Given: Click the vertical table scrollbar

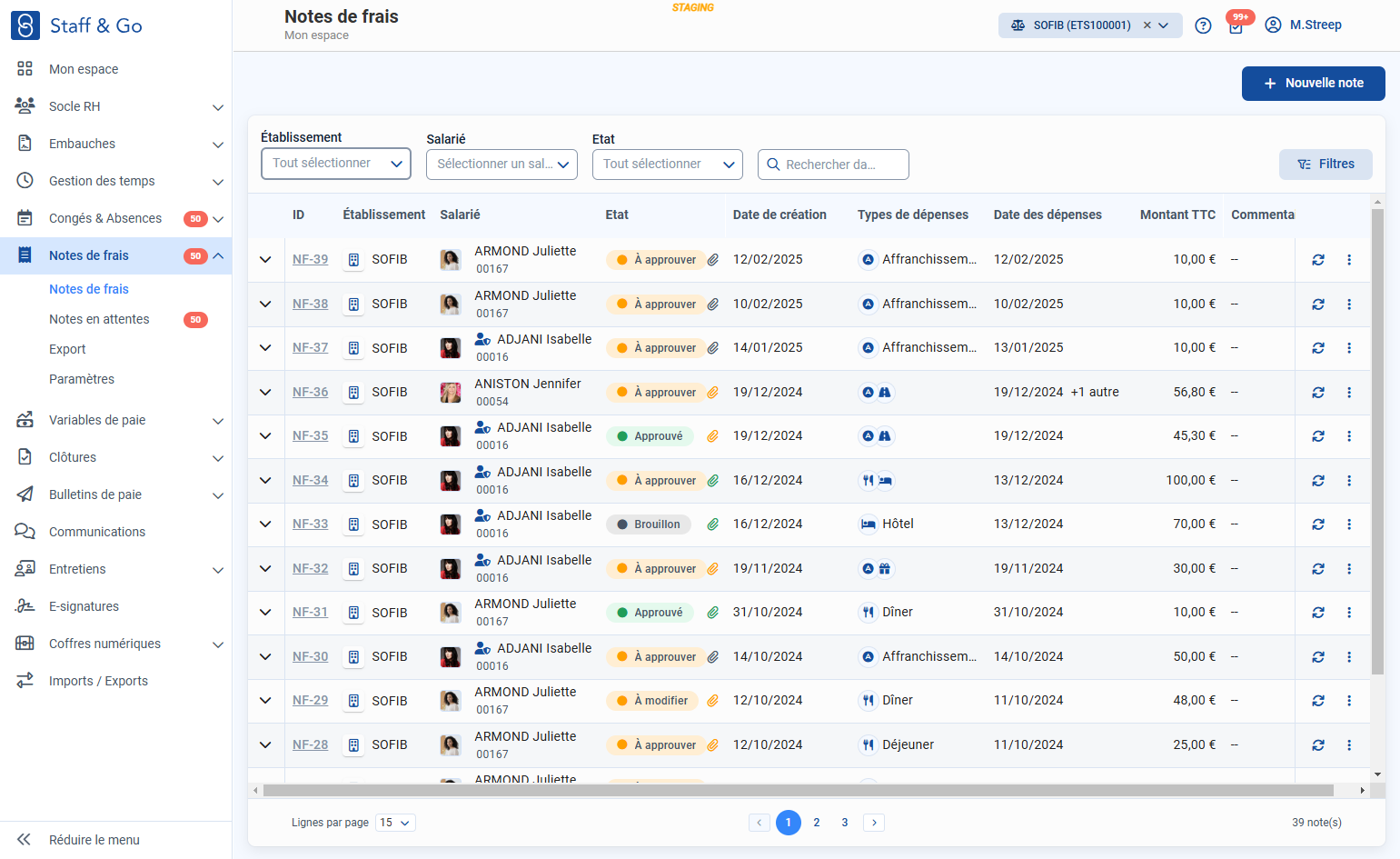Looking at the screenshot, I should 1377,442.
